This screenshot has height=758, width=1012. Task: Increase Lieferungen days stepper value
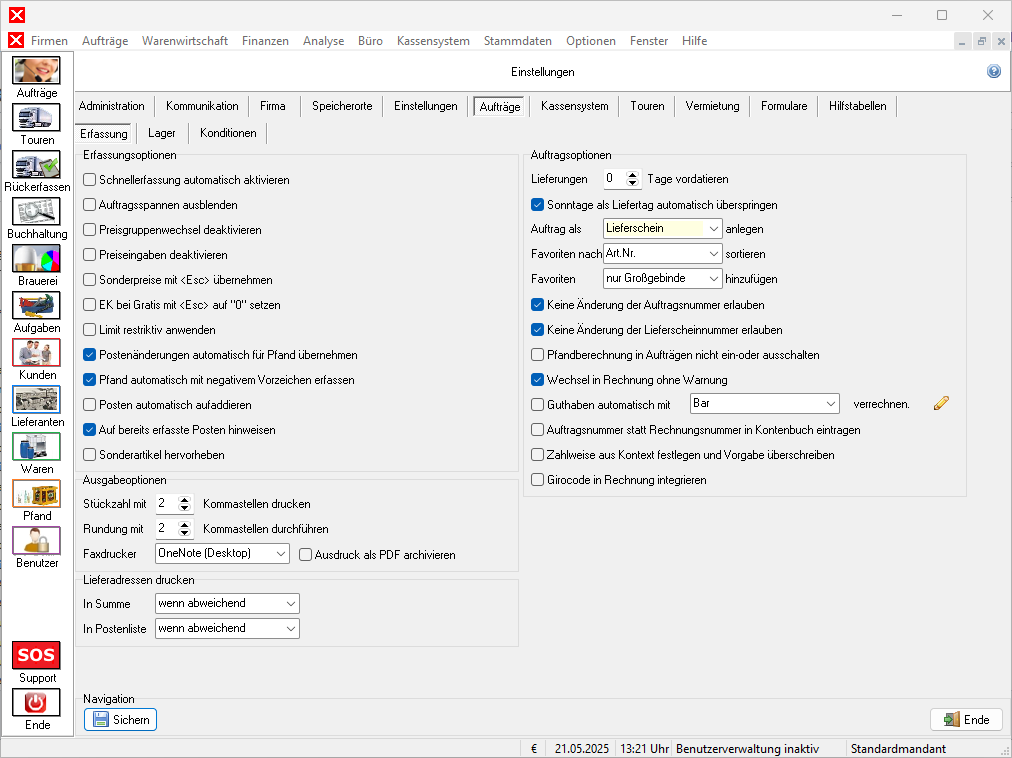[632, 175]
